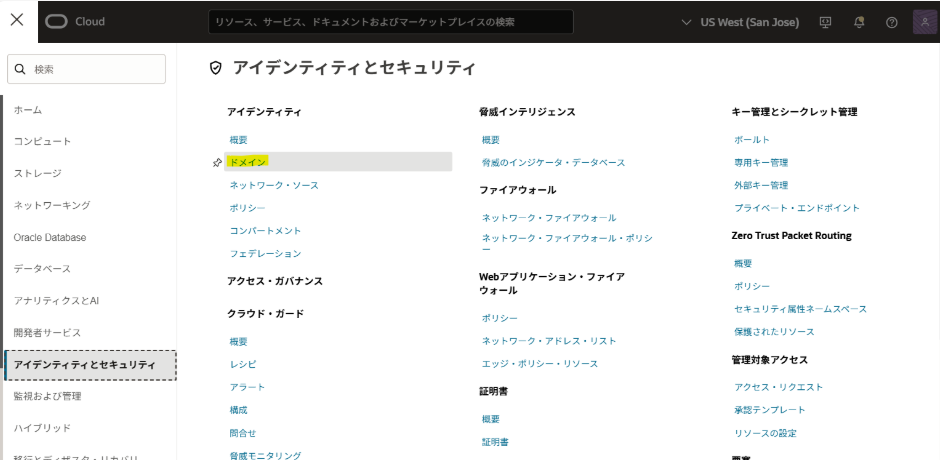This screenshot has width=940, height=460.
Task: Open the notifications bell icon
Action: (859, 22)
